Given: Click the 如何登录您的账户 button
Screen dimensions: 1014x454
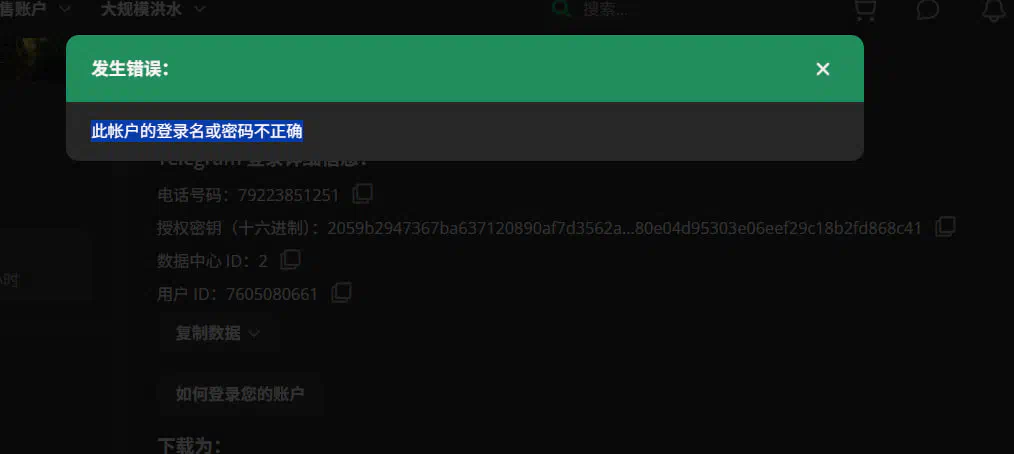Looking at the screenshot, I should (x=240, y=394).
